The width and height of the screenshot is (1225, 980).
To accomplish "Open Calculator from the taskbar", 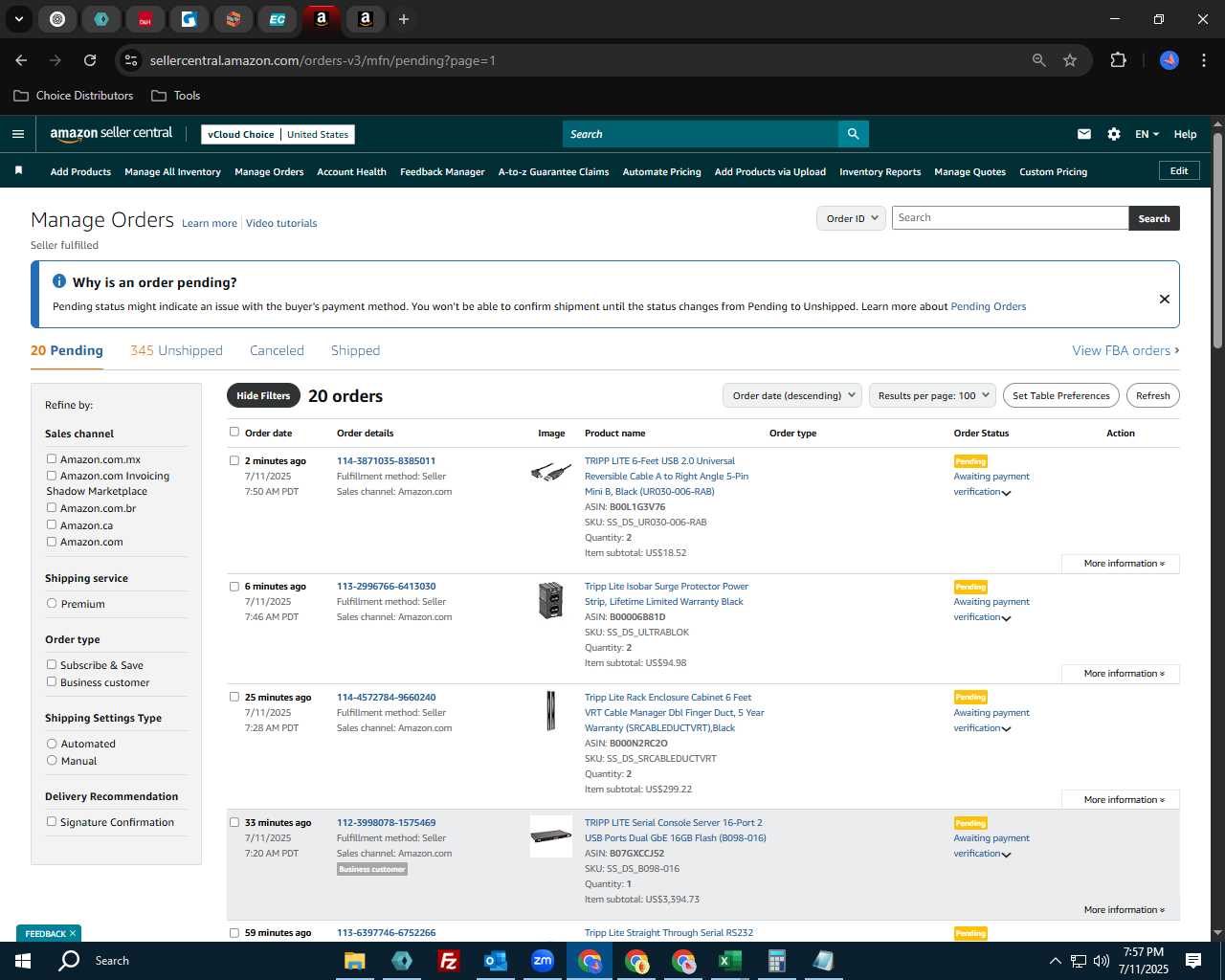I will pyautogui.click(x=776, y=961).
